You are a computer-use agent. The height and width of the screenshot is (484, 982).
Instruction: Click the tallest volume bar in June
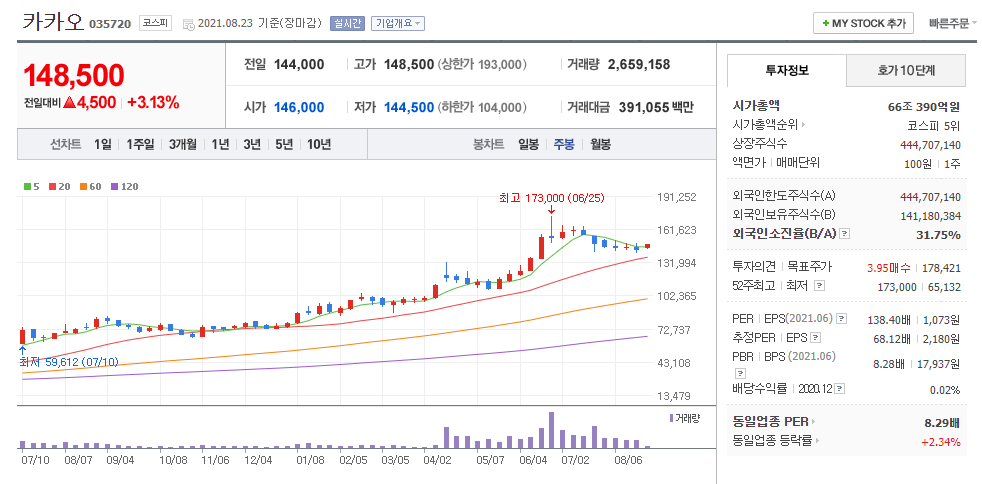551,430
